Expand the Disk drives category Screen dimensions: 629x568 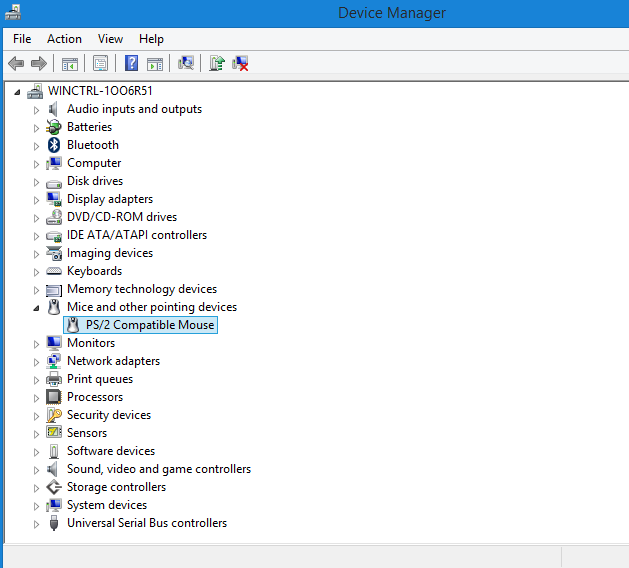pyautogui.click(x=36, y=182)
